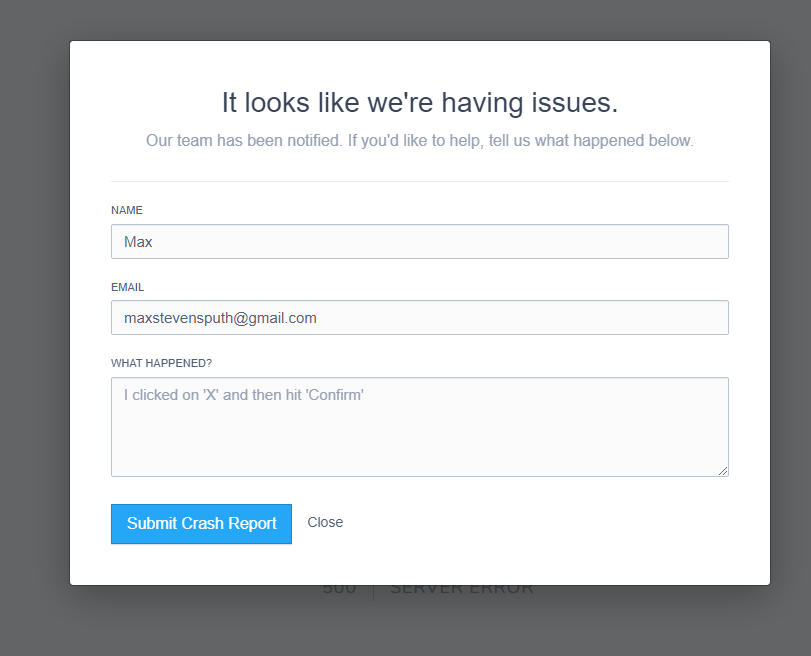Click the SERVER ERROR text behind dialog
This screenshot has width=811, height=656.
[x=461, y=590]
